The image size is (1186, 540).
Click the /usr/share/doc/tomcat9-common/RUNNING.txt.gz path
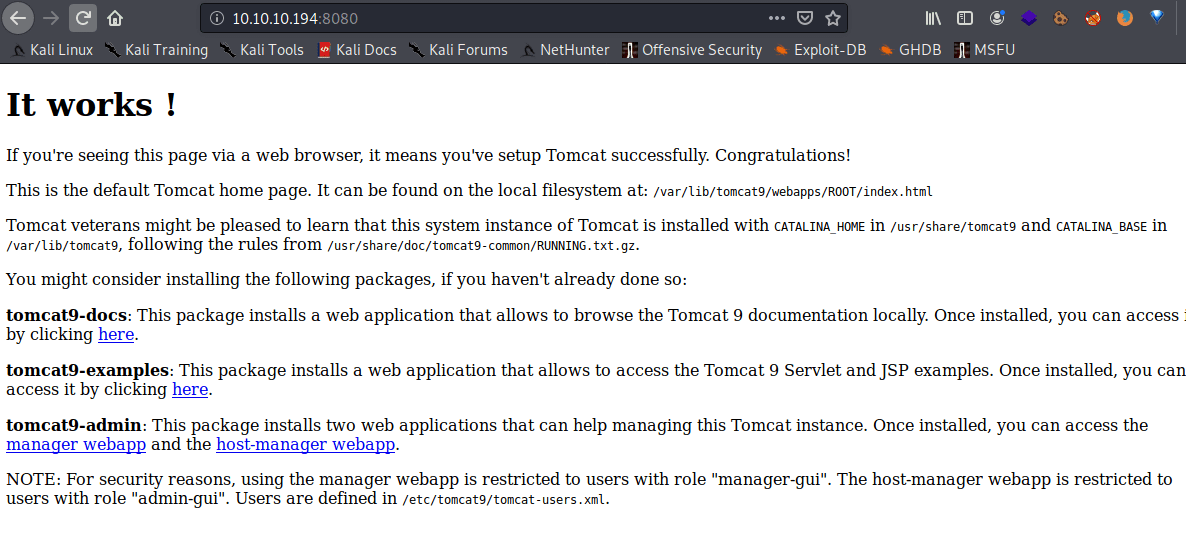[483, 245]
